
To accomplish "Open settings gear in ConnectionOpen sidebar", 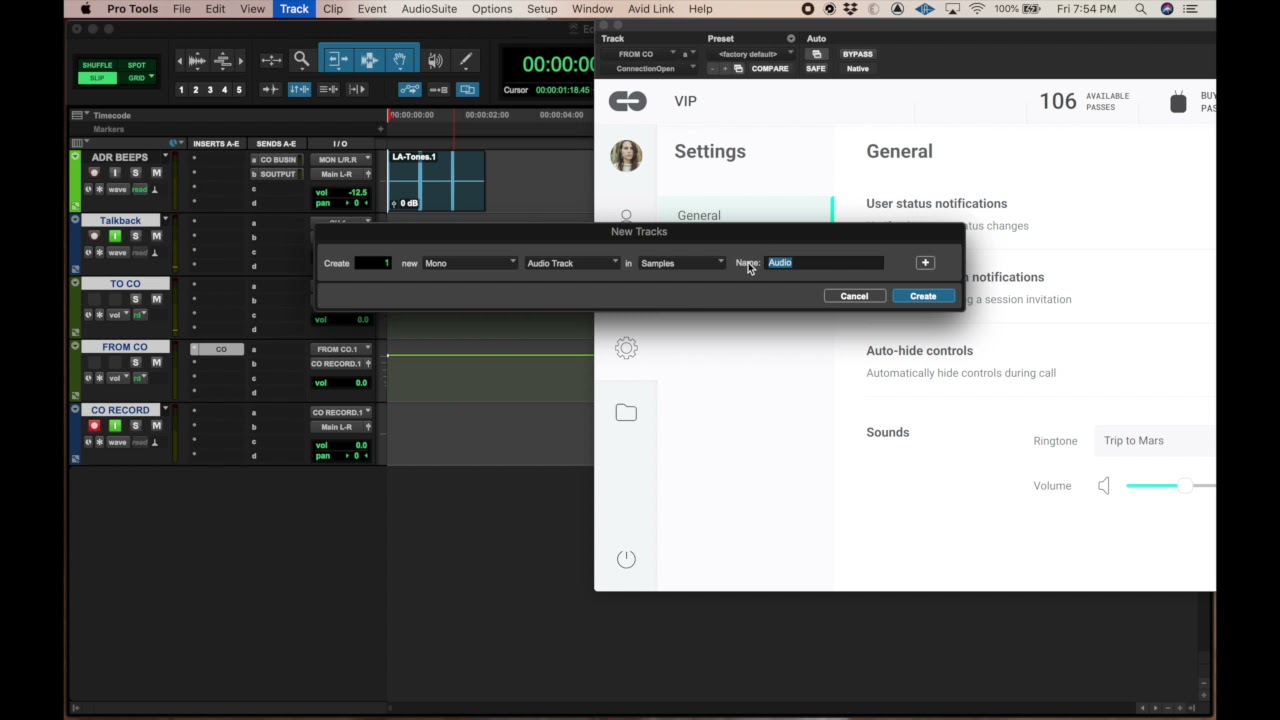I will tap(626, 348).
